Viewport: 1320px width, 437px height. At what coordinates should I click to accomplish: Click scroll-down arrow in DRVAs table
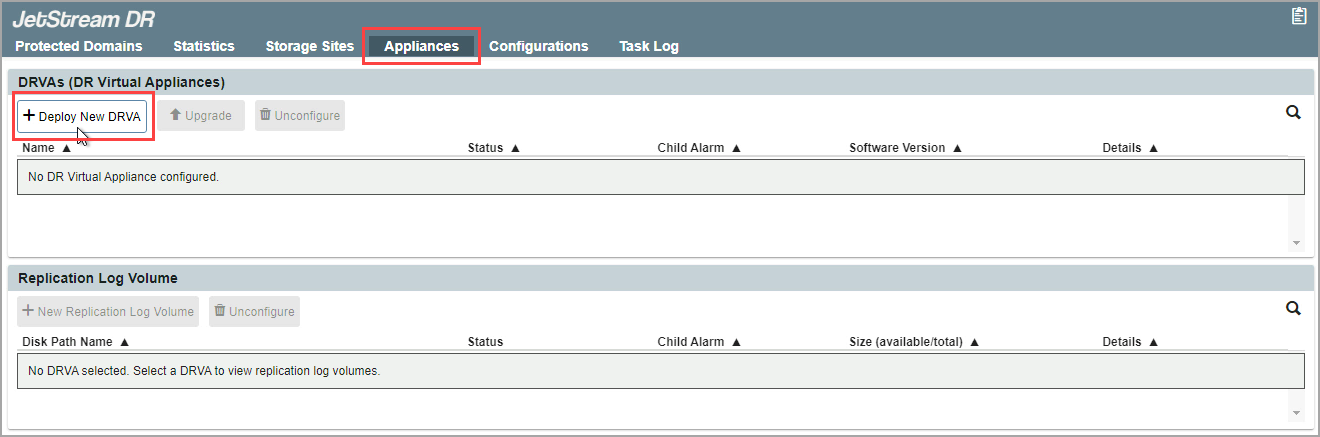(1296, 243)
